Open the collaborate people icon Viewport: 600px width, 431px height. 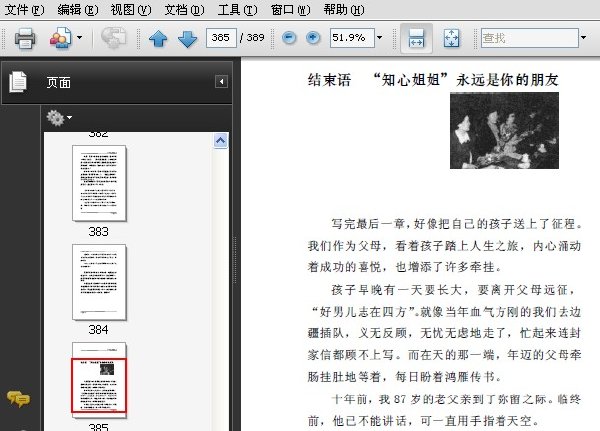[x=60, y=38]
